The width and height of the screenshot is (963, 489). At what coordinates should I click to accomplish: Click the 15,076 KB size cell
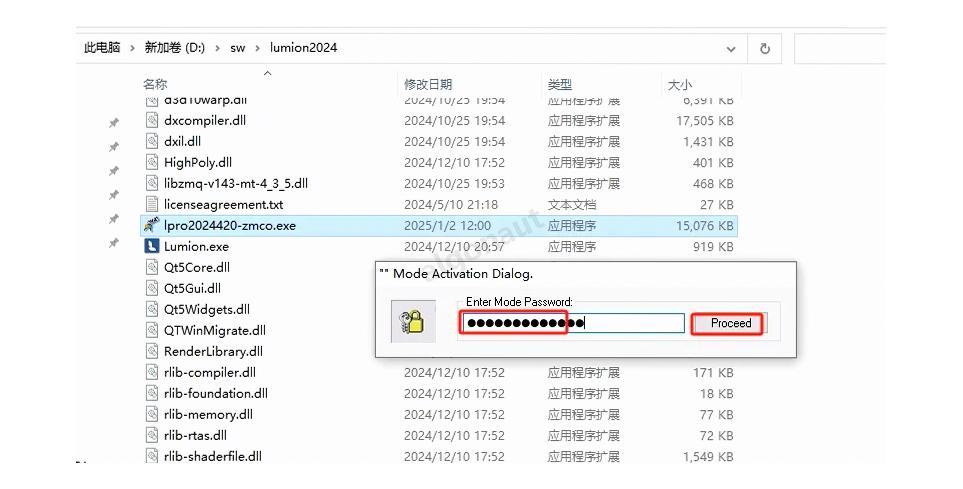(x=704, y=225)
